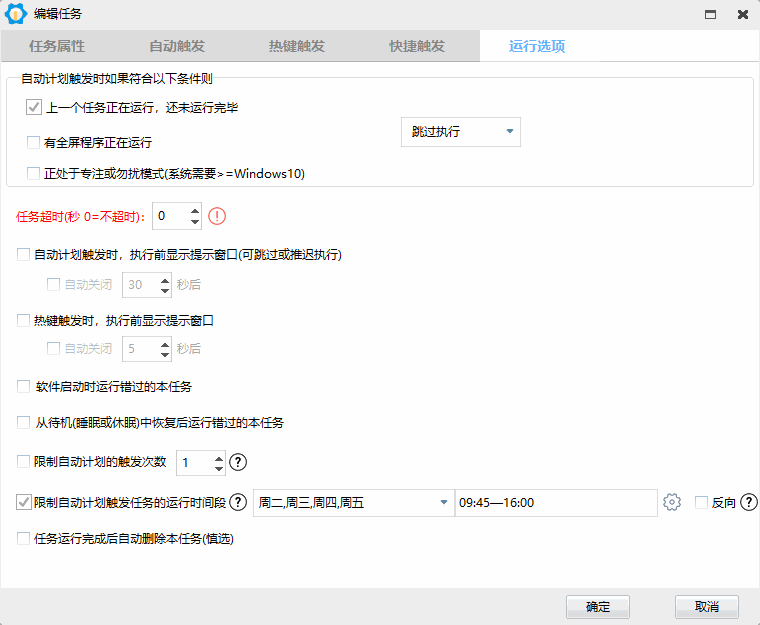Click the help icon next to 反向
This screenshot has width=760, height=625.
tap(748, 502)
